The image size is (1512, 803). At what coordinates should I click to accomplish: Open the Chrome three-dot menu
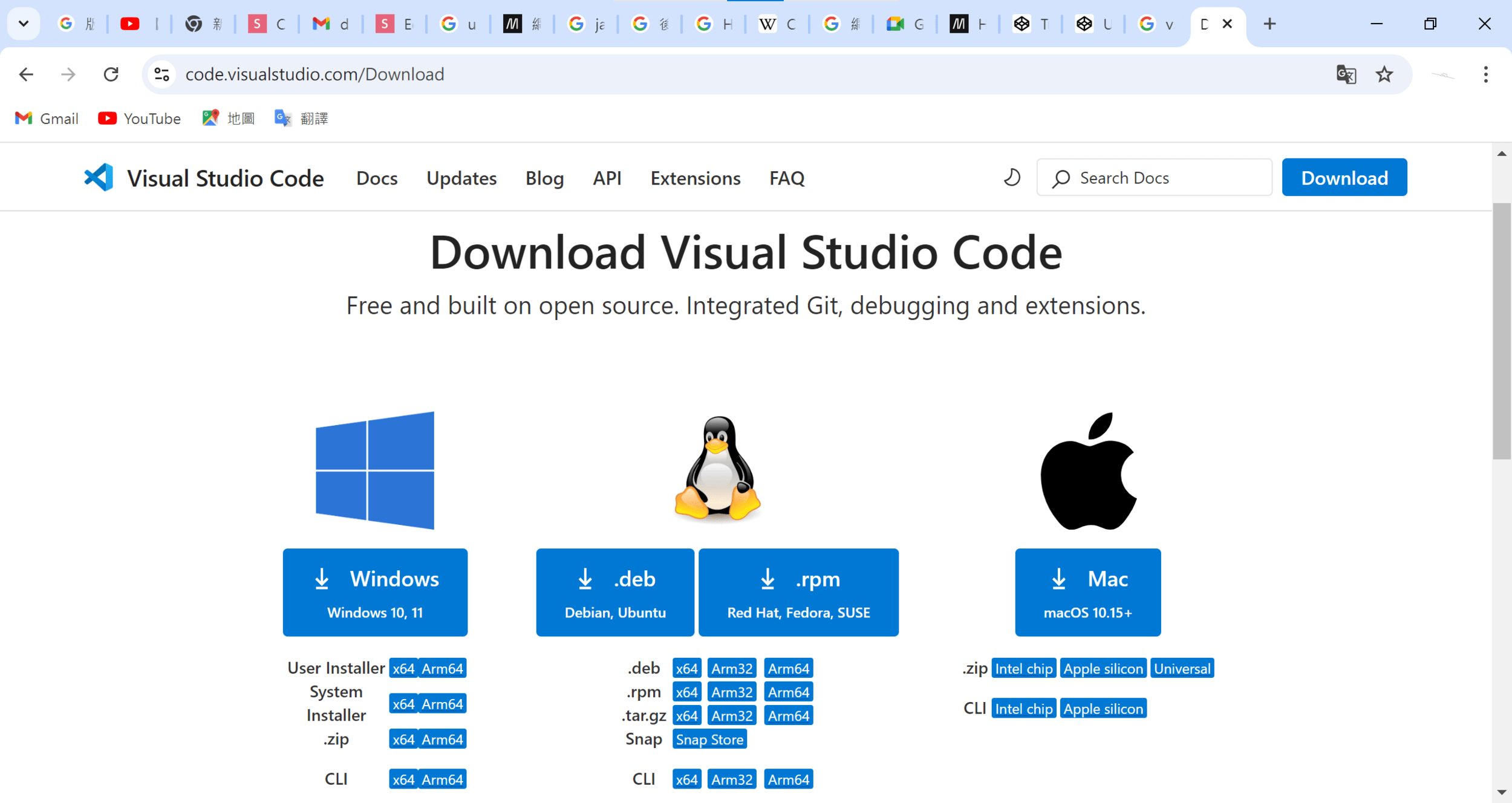(x=1485, y=74)
